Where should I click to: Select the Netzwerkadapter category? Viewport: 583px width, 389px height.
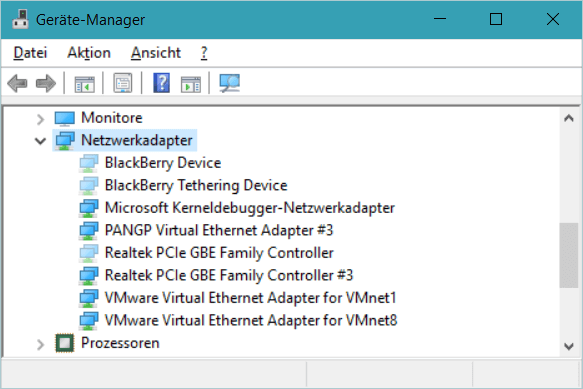[x=136, y=141]
